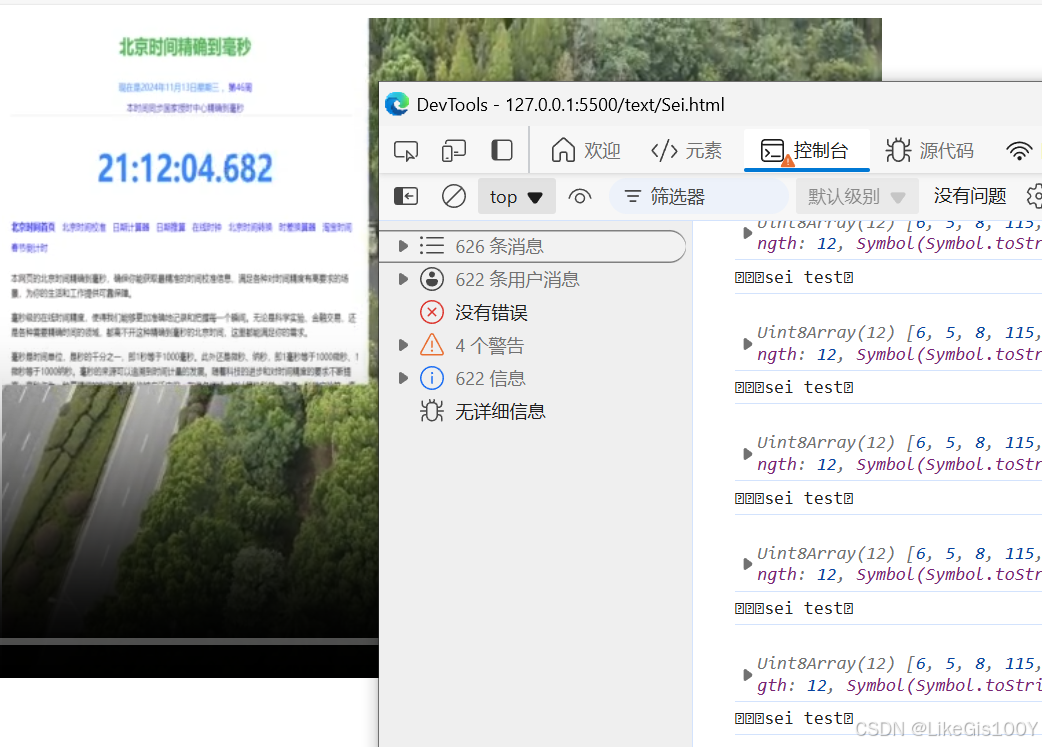Click the eye icon to create live expression

click(x=580, y=196)
